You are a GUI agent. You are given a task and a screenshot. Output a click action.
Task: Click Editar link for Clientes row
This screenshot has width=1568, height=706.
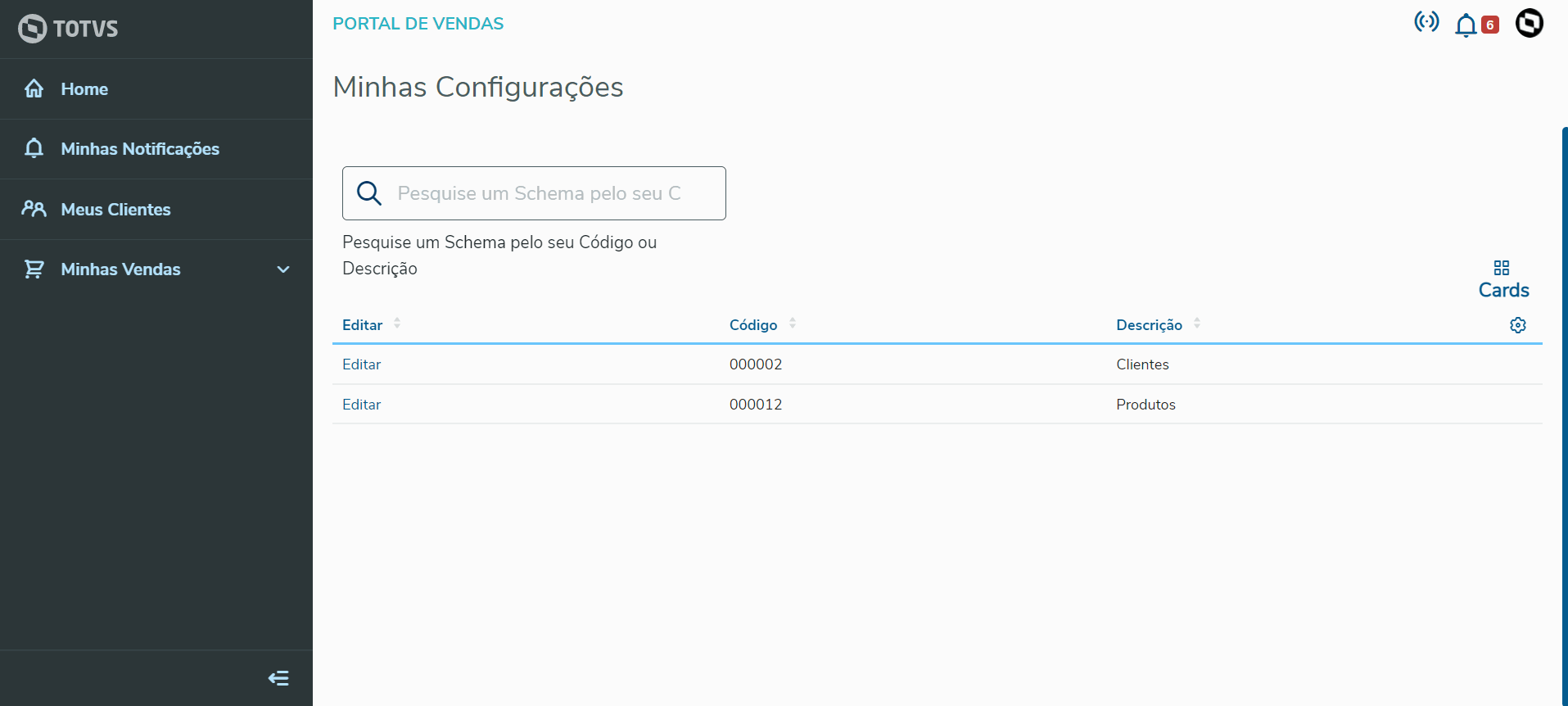coord(362,364)
